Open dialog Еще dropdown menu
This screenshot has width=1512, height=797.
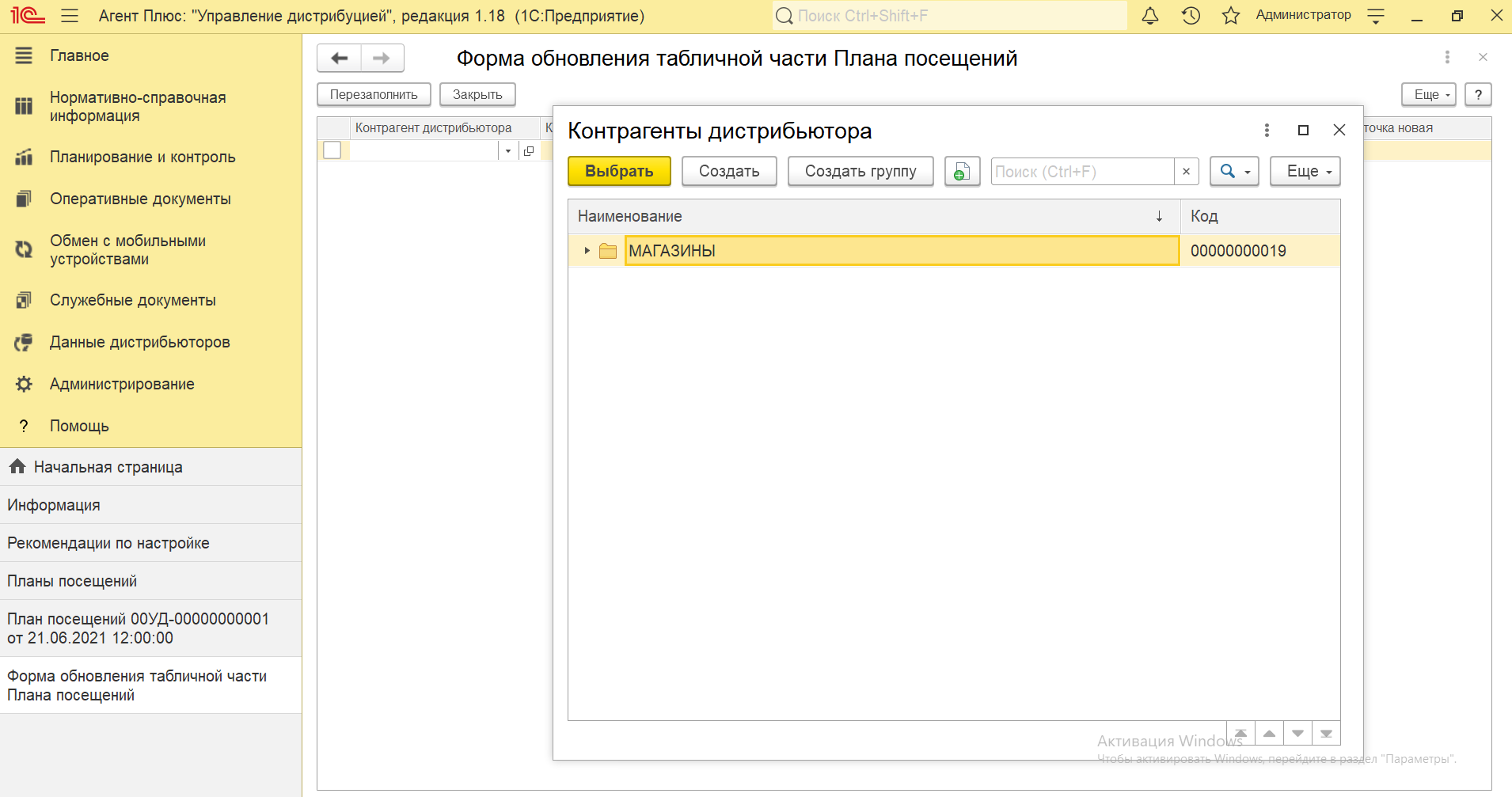point(1305,171)
